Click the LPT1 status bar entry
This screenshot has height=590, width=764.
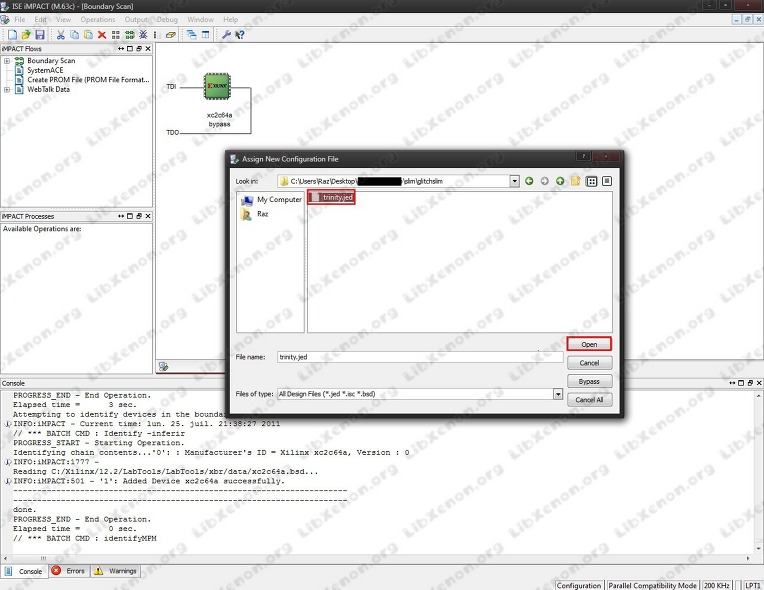click(752, 585)
